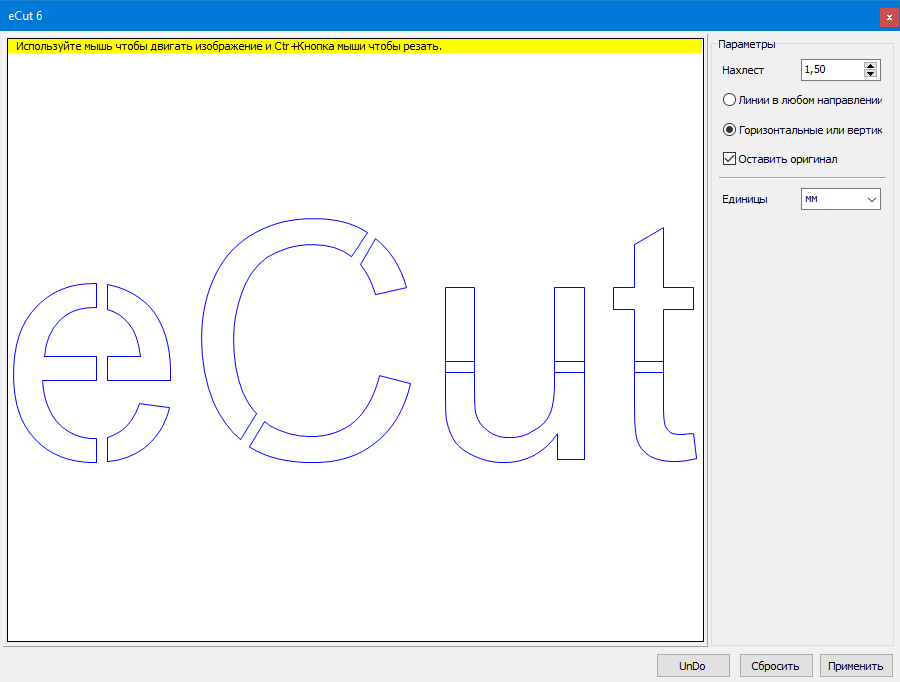Close the eCut 6 window
This screenshot has width=900, height=682.
pyautogui.click(x=889, y=17)
